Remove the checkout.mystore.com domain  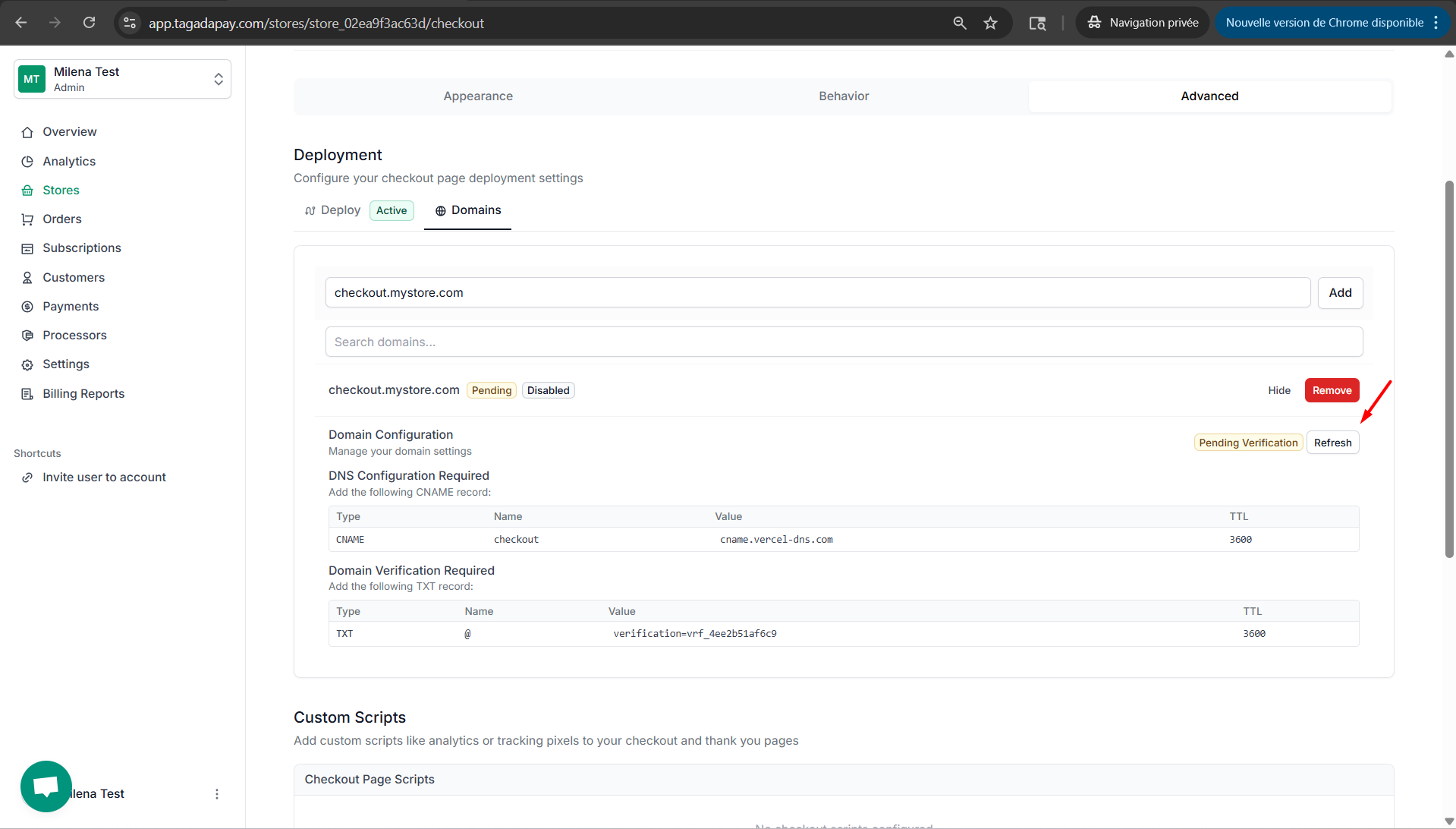click(x=1332, y=390)
